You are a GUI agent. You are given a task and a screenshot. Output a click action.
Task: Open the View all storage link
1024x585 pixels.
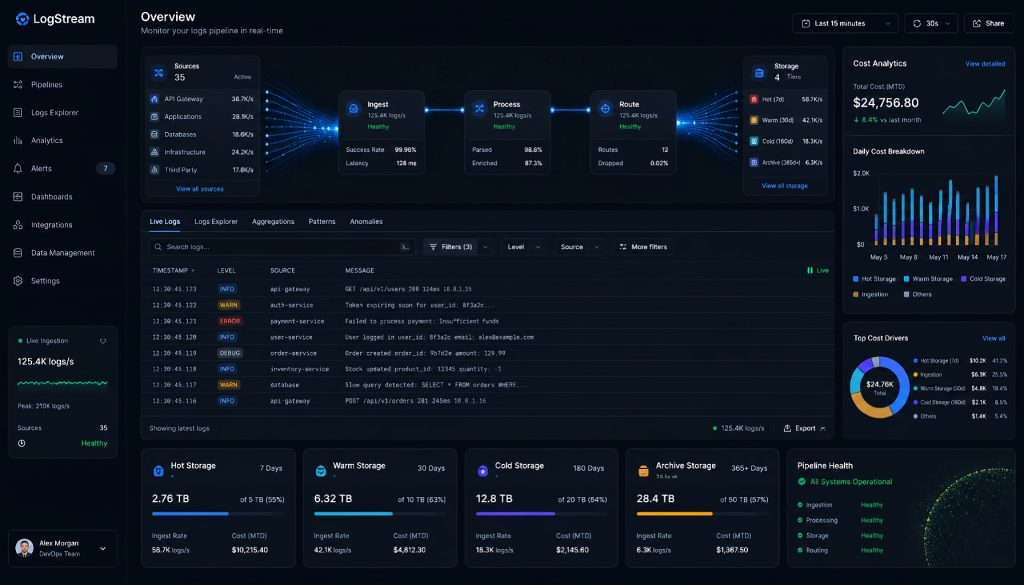[x=784, y=185]
